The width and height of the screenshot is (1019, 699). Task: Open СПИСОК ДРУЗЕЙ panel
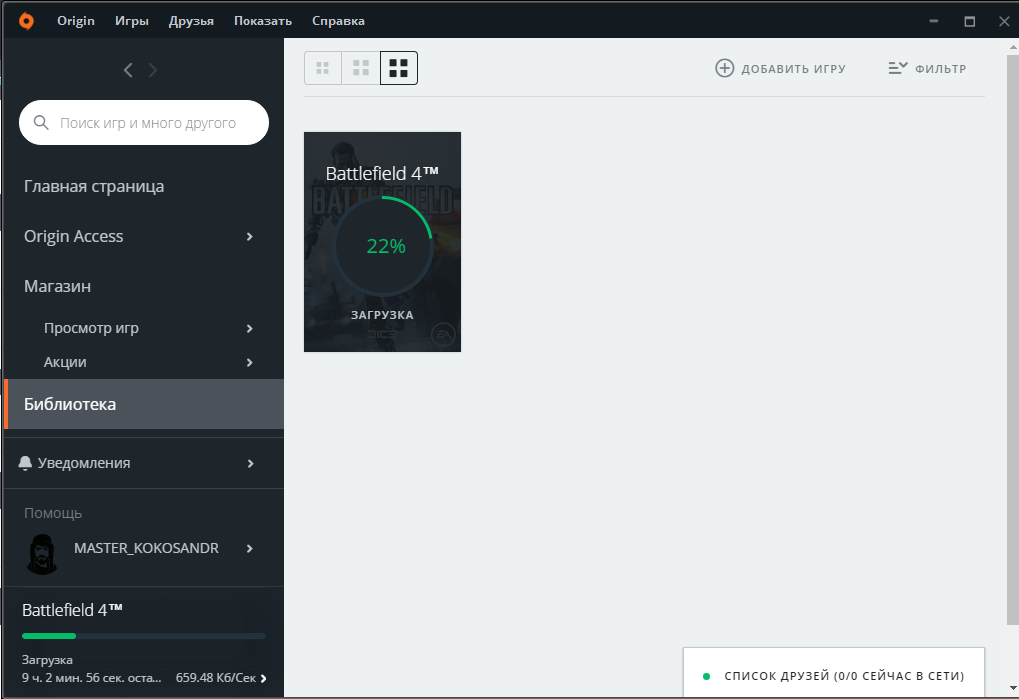[834, 673]
